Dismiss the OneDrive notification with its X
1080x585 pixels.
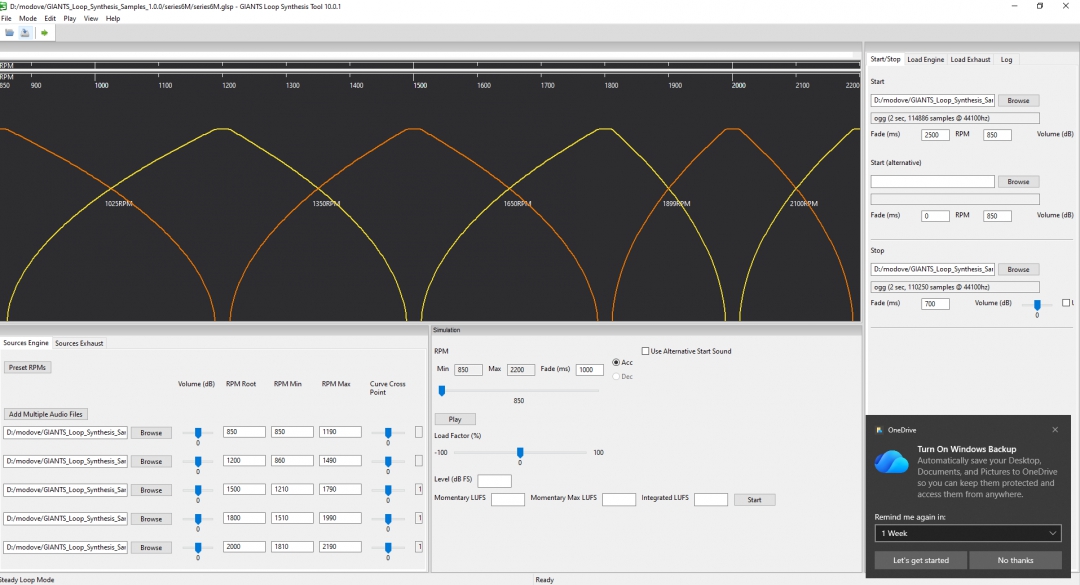coord(1055,430)
